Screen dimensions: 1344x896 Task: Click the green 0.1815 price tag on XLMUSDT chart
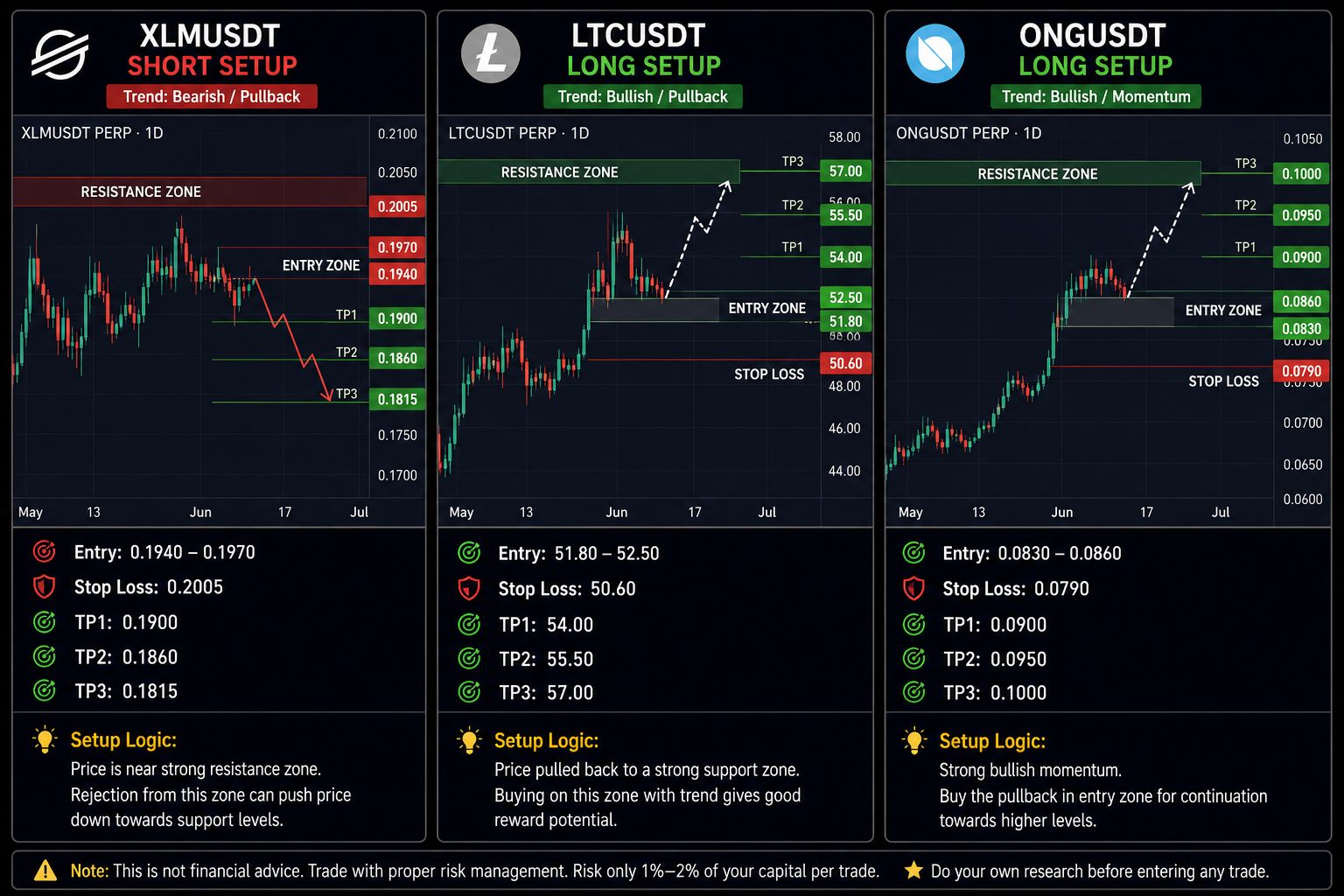coord(397,399)
